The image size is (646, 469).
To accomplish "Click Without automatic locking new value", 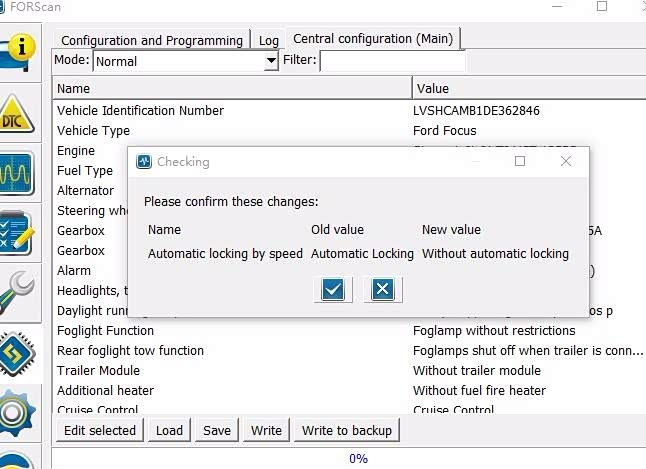I will [x=495, y=253].
